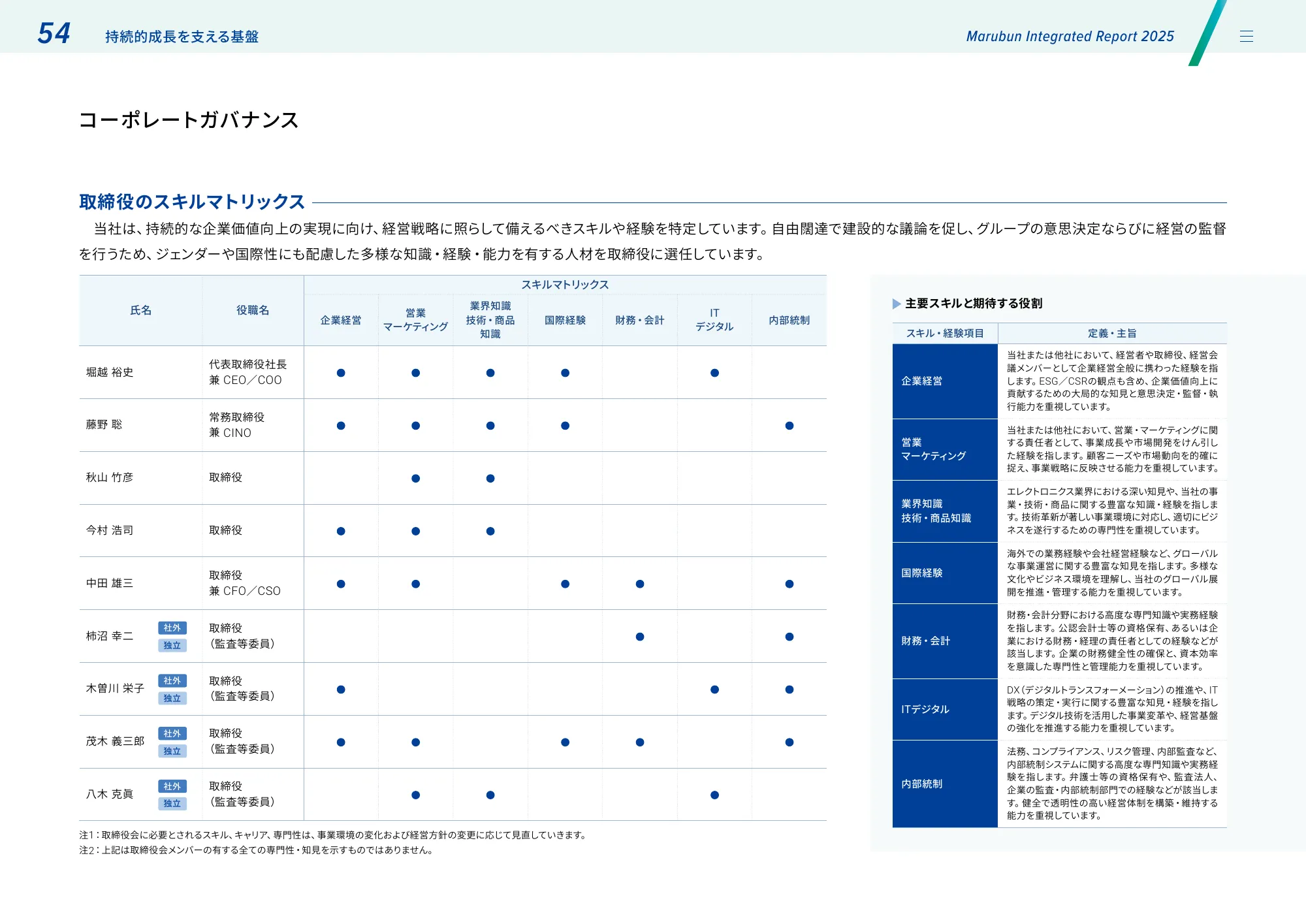Click the skill dot for 堀越 裕史 under 企業経営

click(340, 372)
